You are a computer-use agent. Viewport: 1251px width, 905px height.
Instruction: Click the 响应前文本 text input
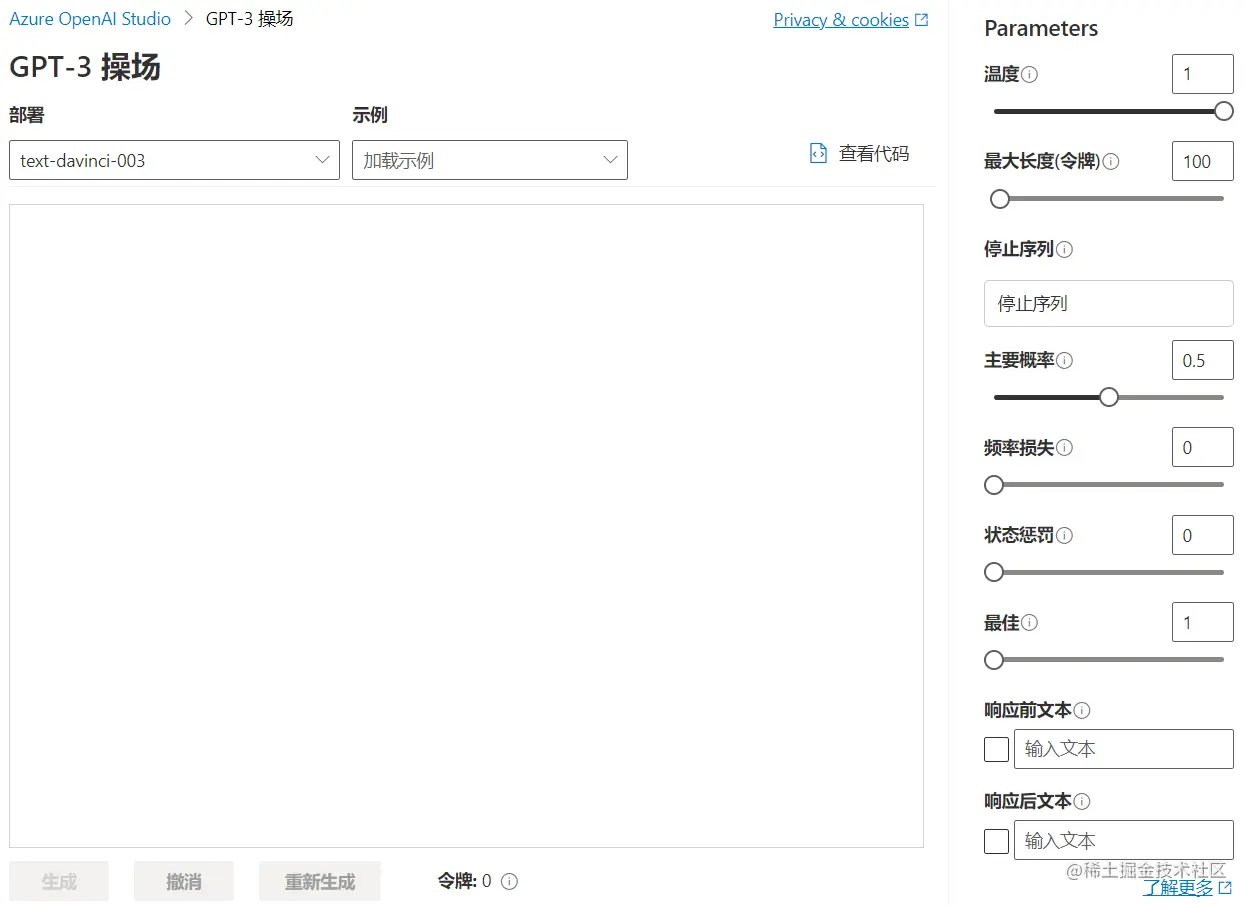click(x=1124, y=749)
